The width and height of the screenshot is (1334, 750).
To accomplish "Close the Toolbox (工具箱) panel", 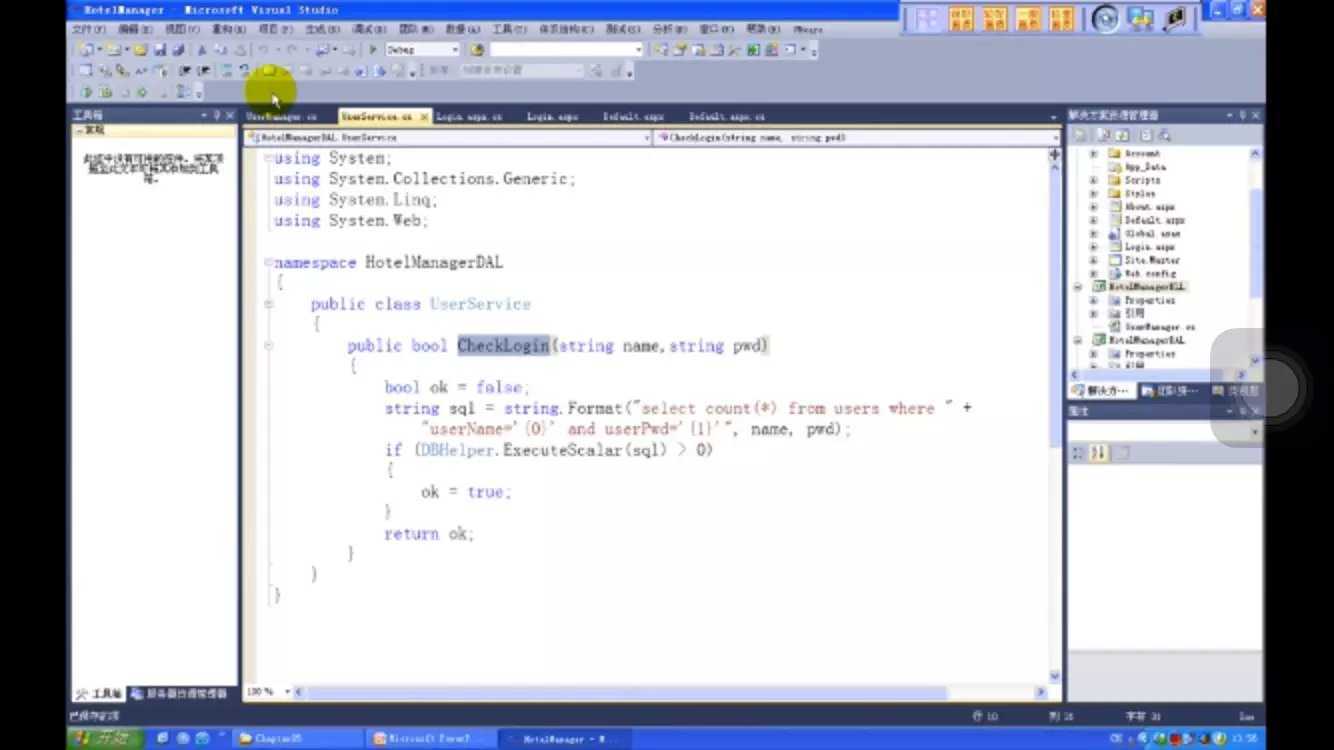I will pyautogui.click(x=231, y=116).
